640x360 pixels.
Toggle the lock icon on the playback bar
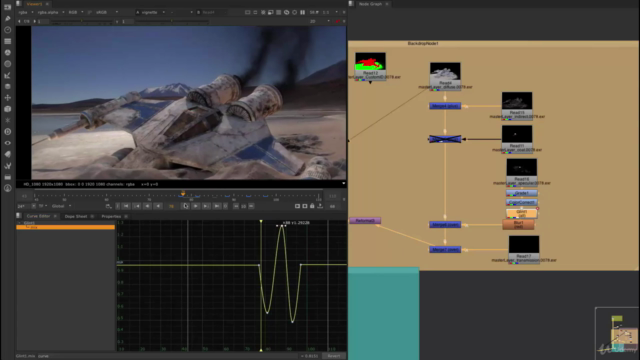[312, 206]
